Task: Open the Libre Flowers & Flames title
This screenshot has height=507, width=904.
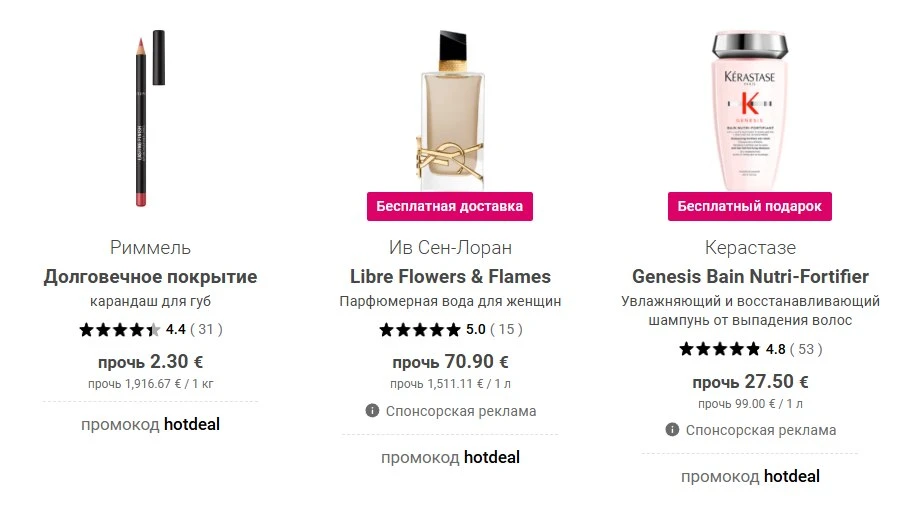Action: (450, 277)
